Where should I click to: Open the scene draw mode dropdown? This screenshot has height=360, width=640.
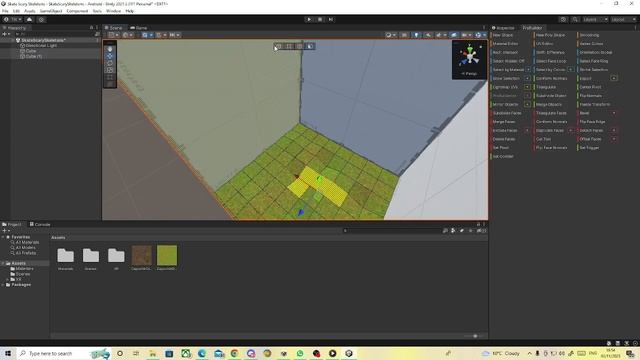point(391,35)
